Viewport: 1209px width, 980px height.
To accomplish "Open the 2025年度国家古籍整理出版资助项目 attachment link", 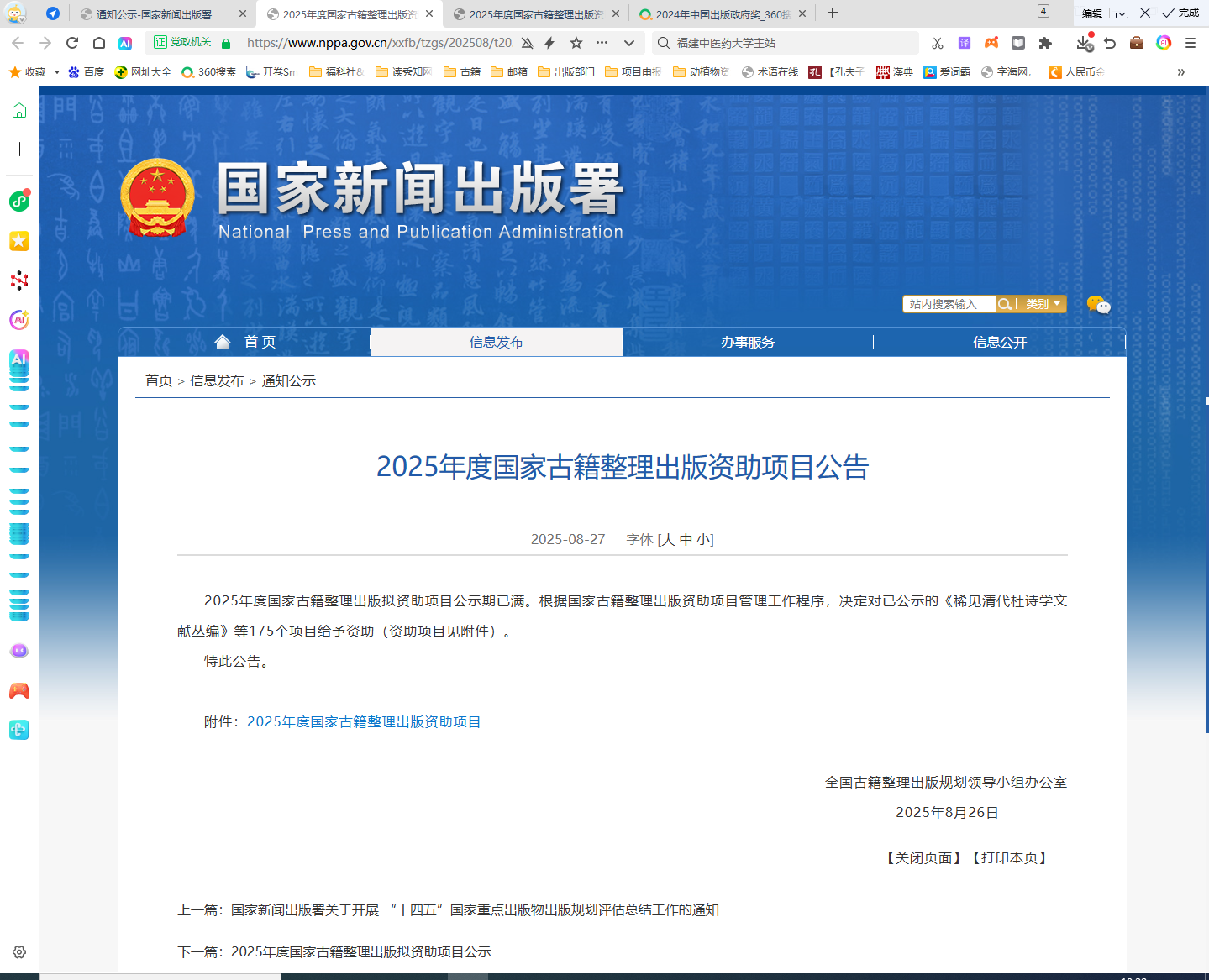I will 364,722.
